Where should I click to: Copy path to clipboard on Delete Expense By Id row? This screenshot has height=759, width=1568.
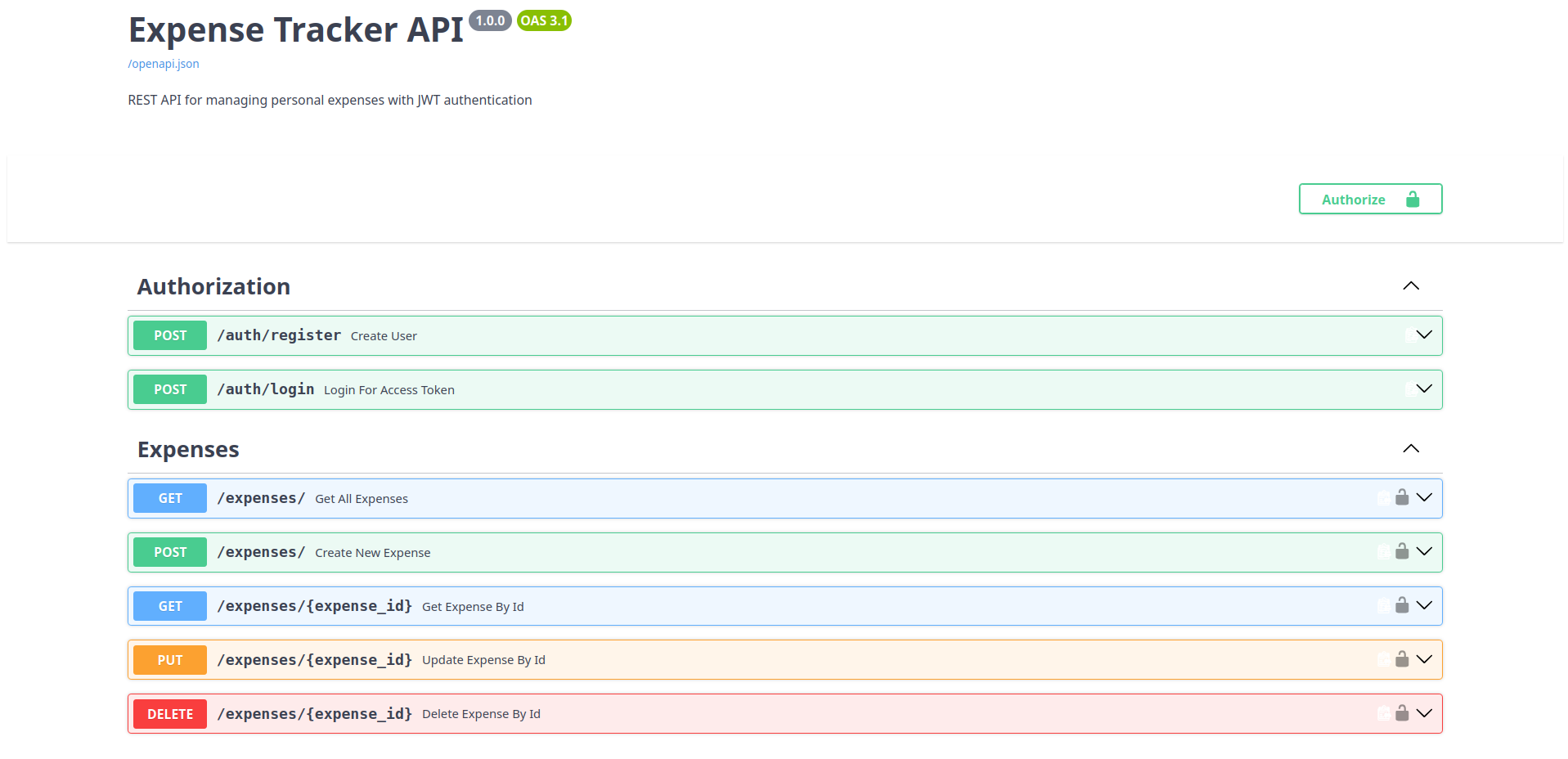point(1383,714)
